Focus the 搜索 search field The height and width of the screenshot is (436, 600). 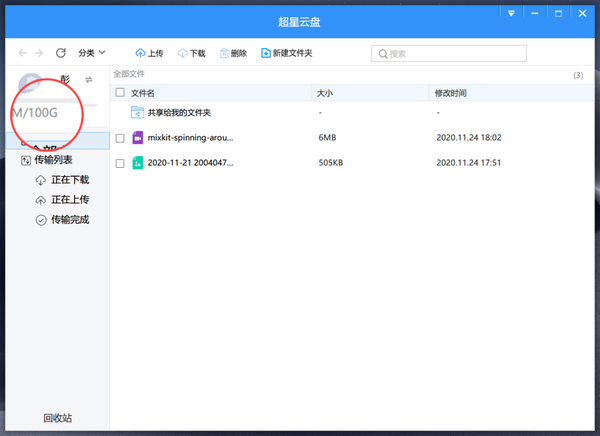pos(449,54)
